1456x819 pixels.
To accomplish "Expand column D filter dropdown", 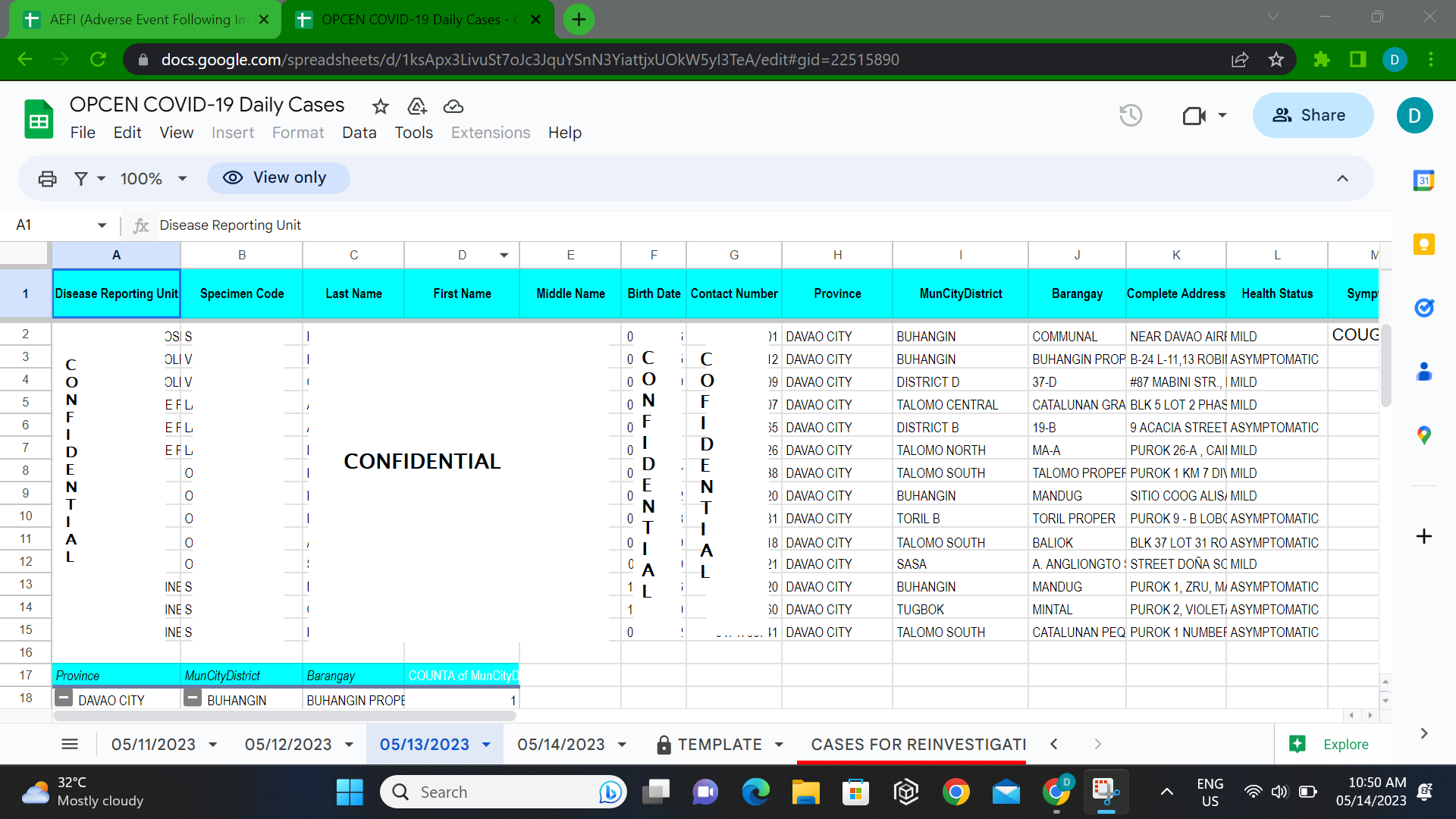I will click(x=504, y=256).
